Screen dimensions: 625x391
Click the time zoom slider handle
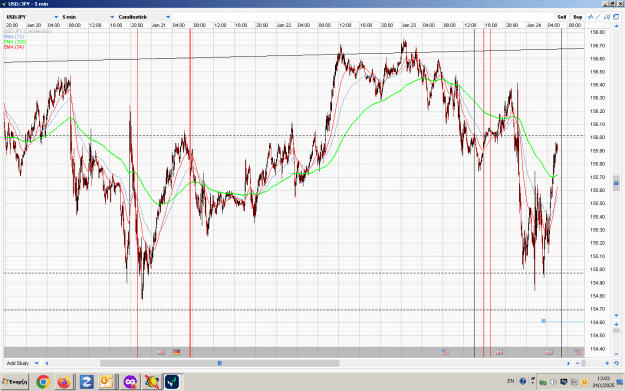click(x=584, y=363)
